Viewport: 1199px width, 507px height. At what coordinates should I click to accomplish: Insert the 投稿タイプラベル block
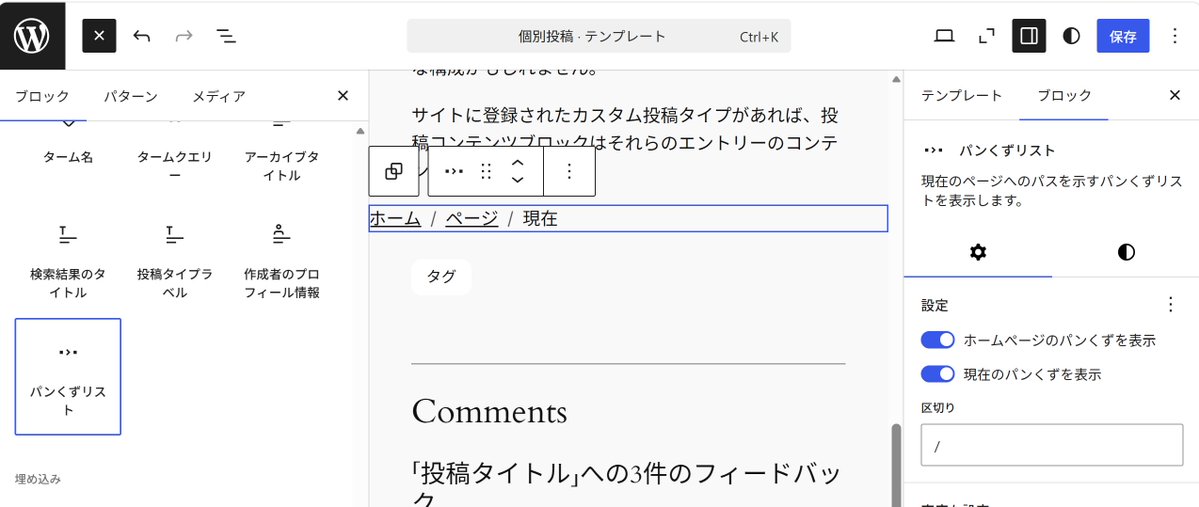pos(174,260)
